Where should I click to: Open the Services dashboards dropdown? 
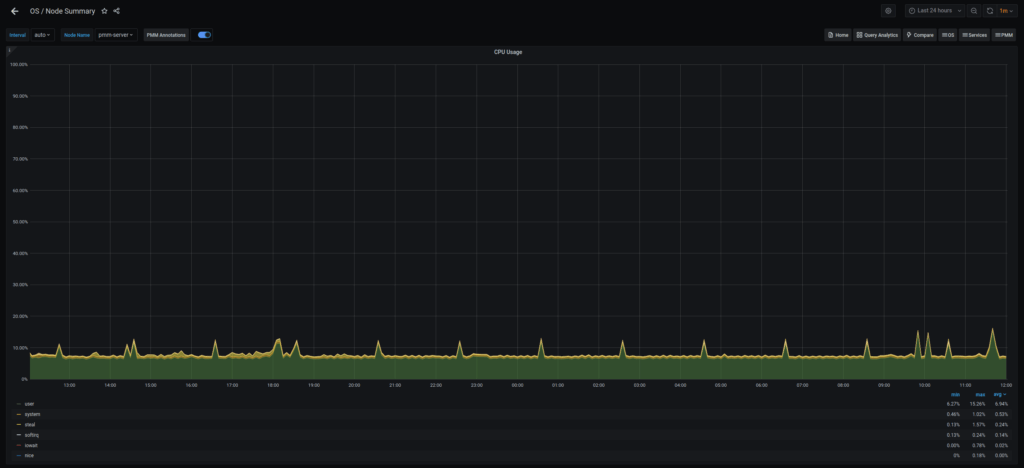(974, 35)
